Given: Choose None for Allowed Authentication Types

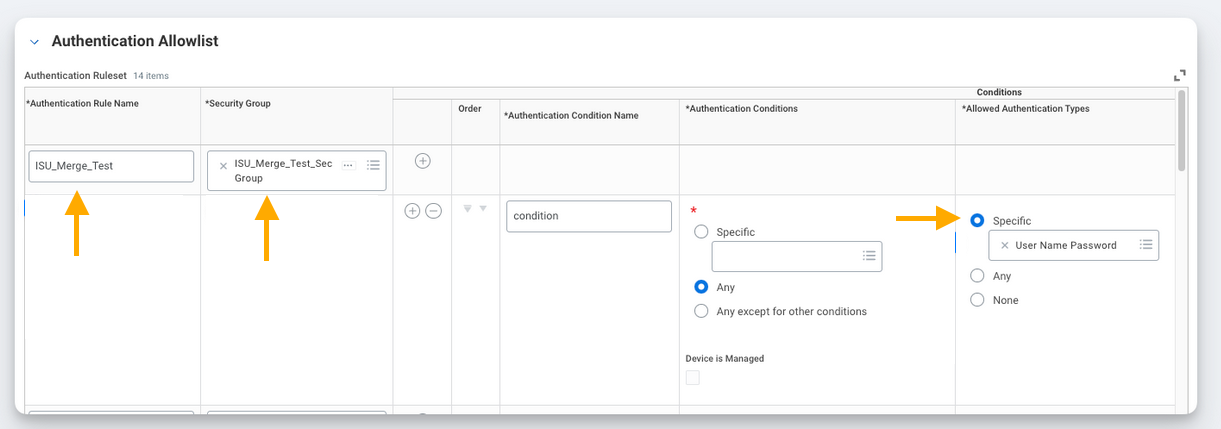Looking at the screenshot, I should pyautogui.click(x=977, y=300).
